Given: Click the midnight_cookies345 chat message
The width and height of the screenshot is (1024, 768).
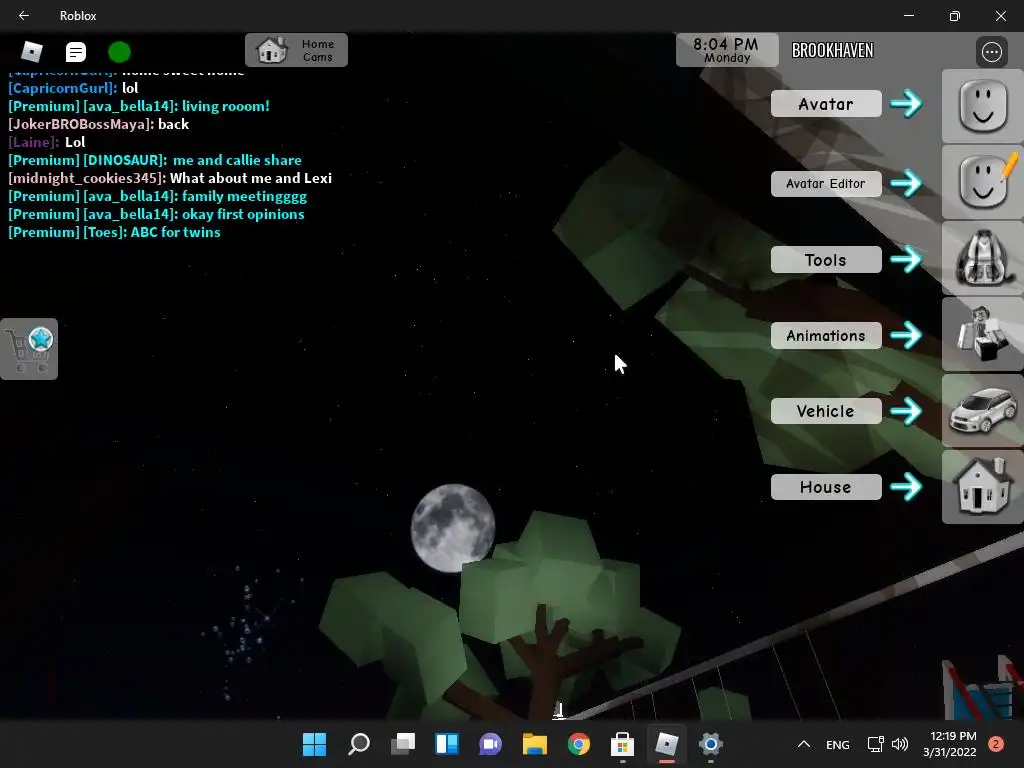Looking at the screenshot, I should click(170, 178).
